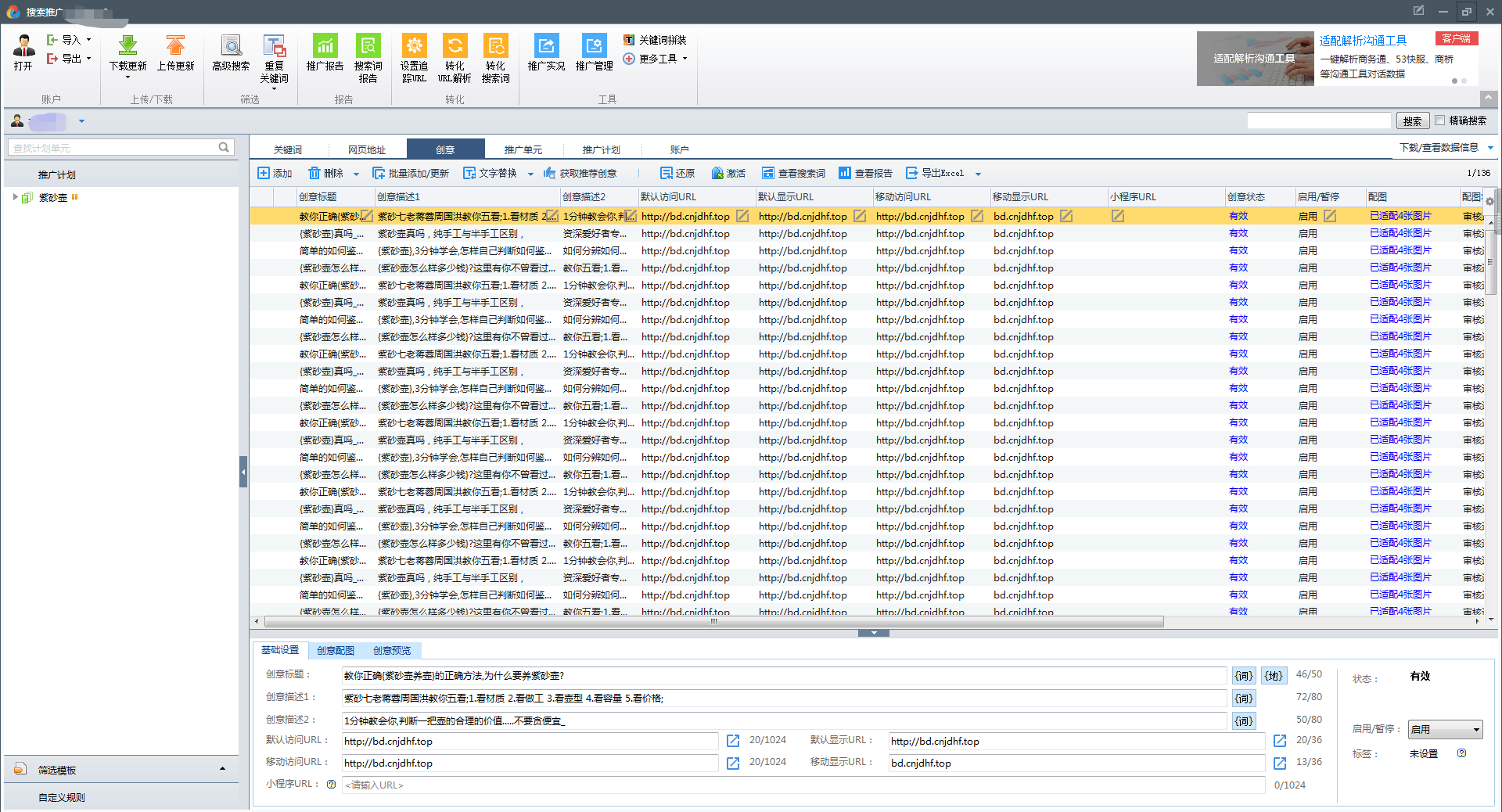Image resolution: width=1502 pixels, height=812 pixels.
Task: Expand the 更多工具 dropdown
Action: (x=685, y=59)
